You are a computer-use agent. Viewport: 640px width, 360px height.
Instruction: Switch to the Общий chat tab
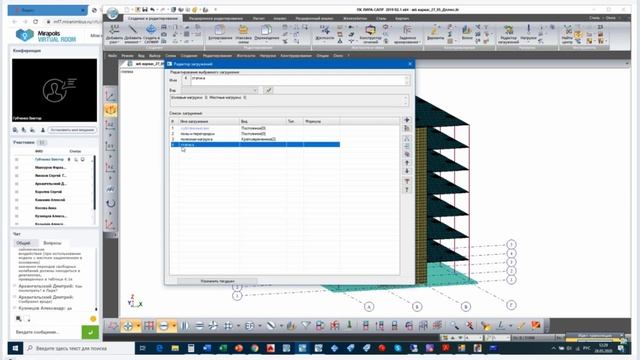coord(23,243)
